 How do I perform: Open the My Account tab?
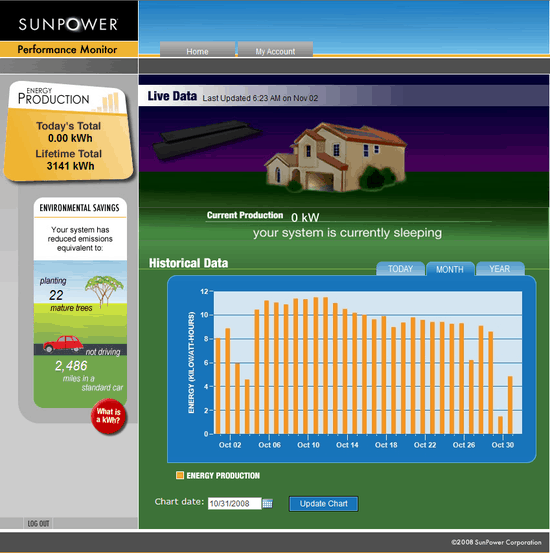pos(275,49)
